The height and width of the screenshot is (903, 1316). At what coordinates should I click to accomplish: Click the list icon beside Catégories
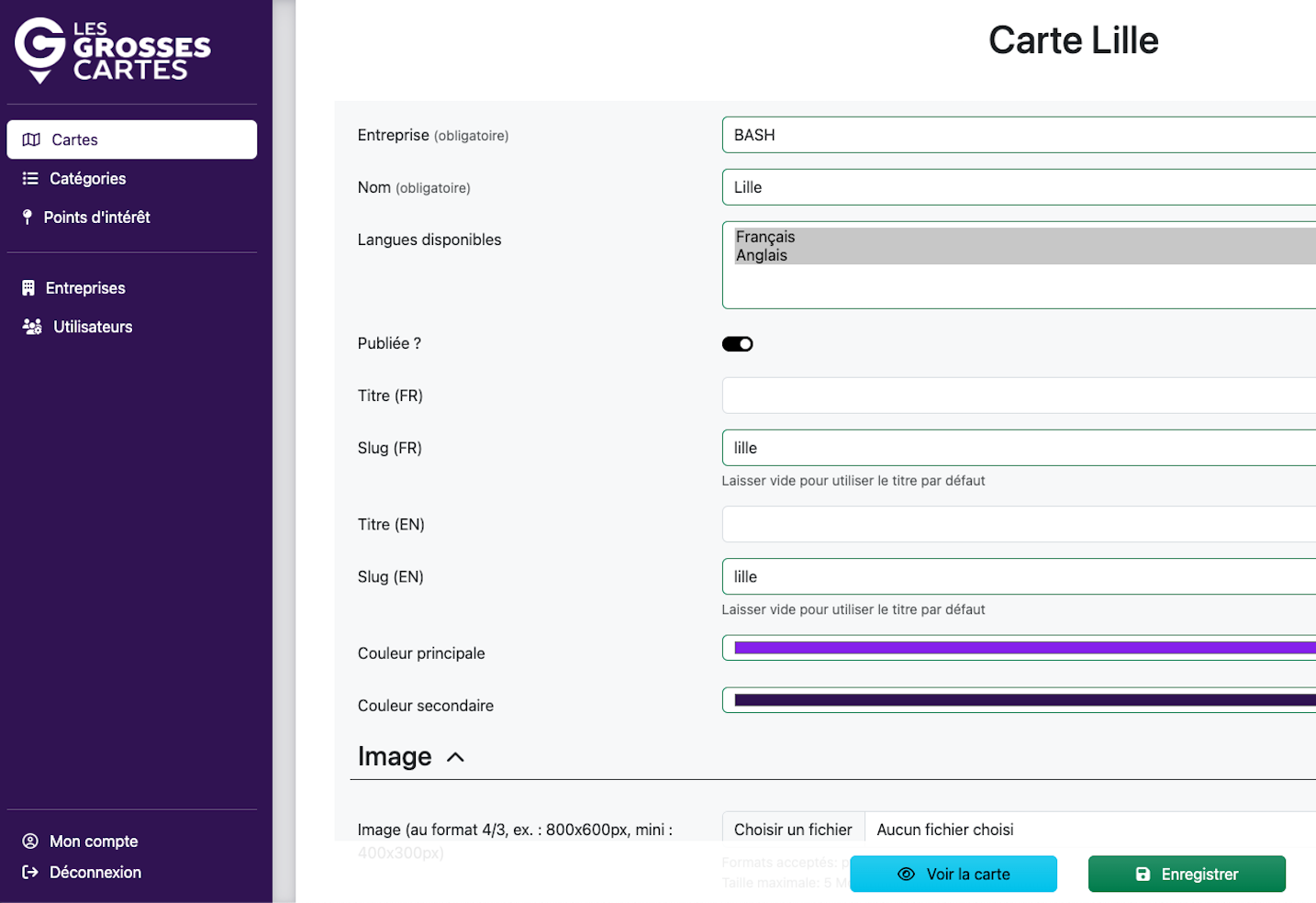pos(30,179)
